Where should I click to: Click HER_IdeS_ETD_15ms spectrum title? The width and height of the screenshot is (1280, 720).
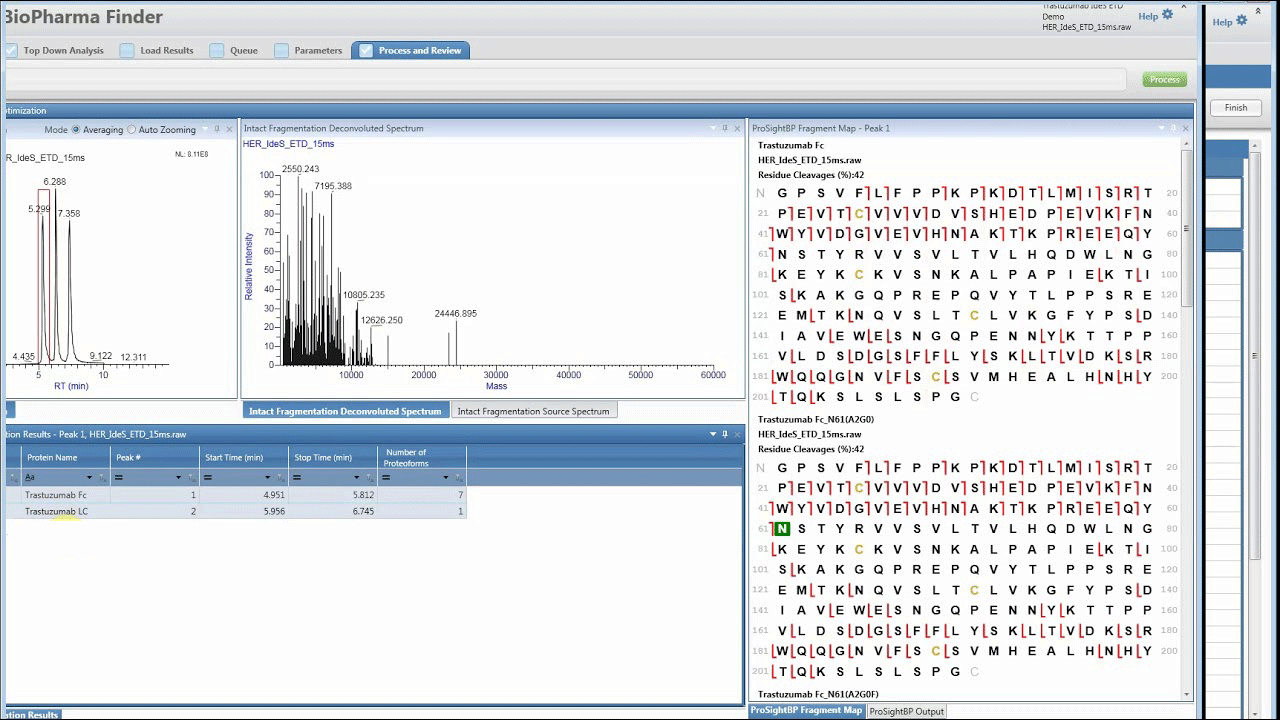click(x=289, y=144)
